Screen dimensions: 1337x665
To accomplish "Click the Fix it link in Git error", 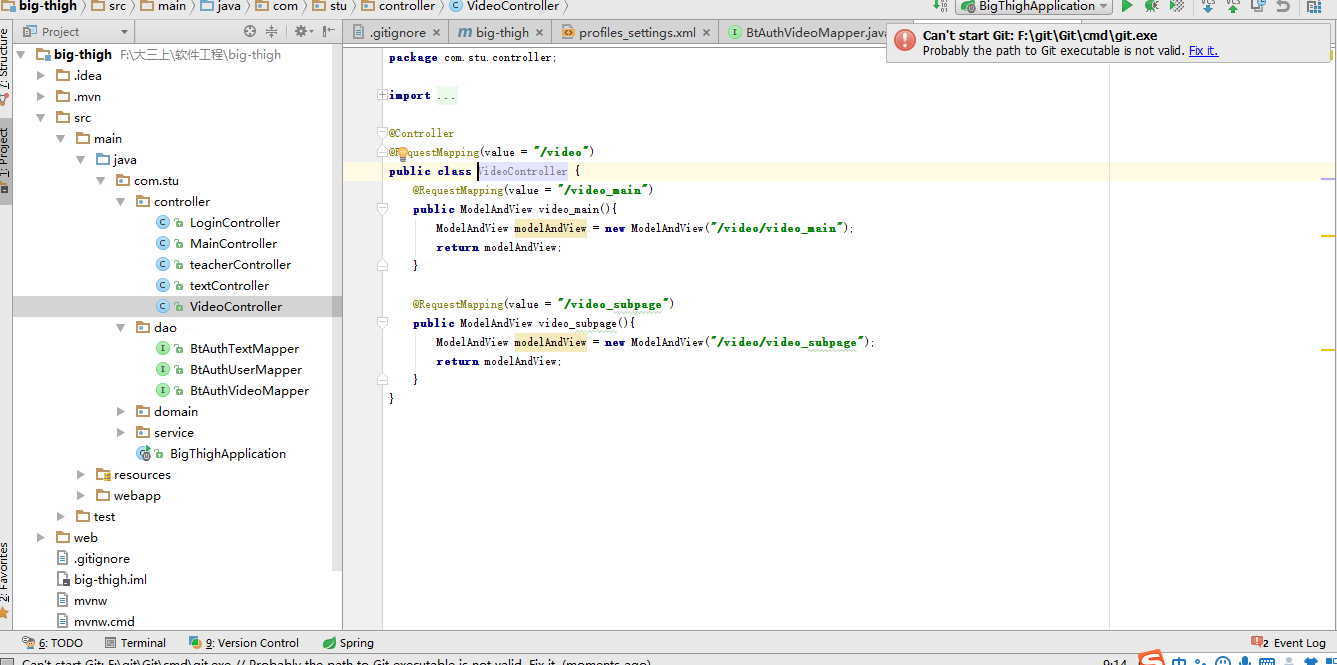I will (1203, 51).
